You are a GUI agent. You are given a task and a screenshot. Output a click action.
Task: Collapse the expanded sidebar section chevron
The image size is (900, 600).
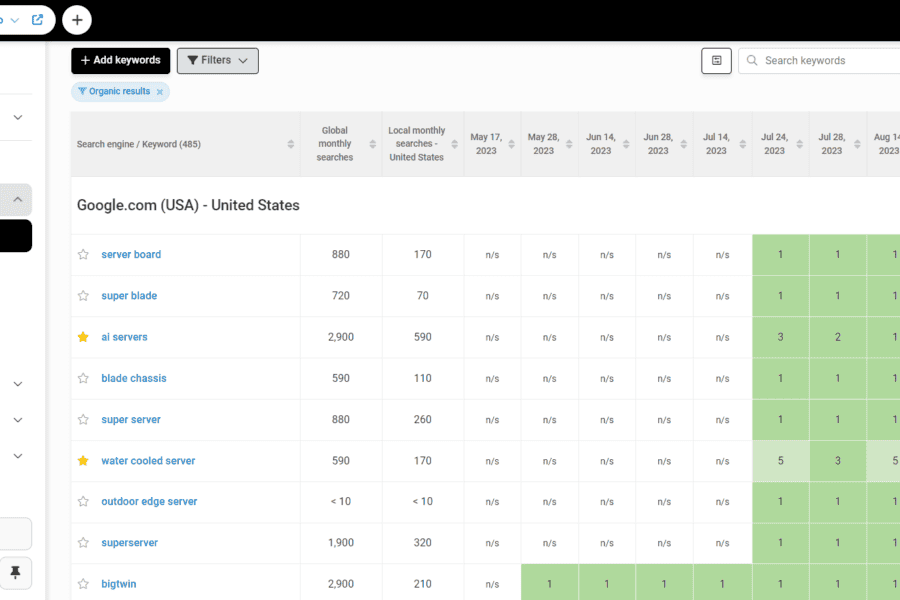coord(17,200)
